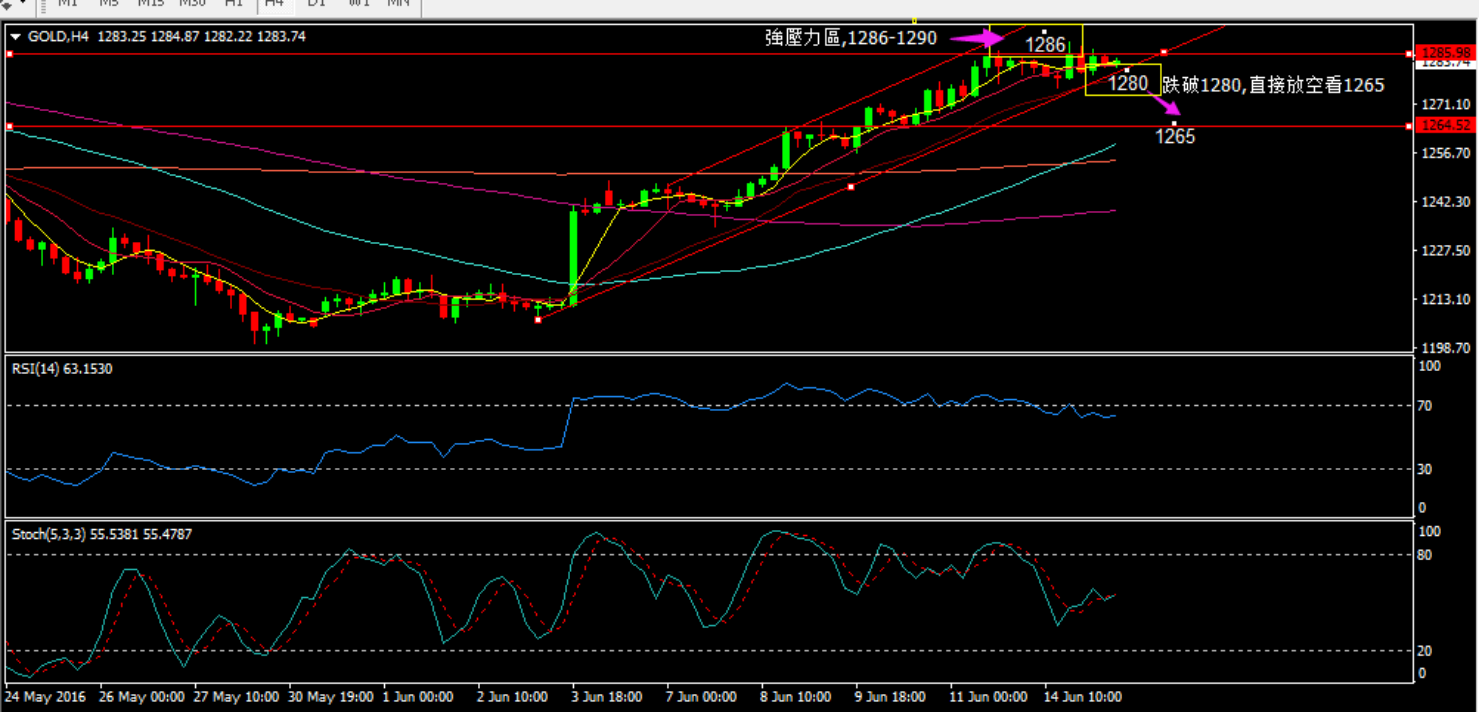1480x712 pixels.
Task: Switch to the MN timeframe
Action: [398, 4]
